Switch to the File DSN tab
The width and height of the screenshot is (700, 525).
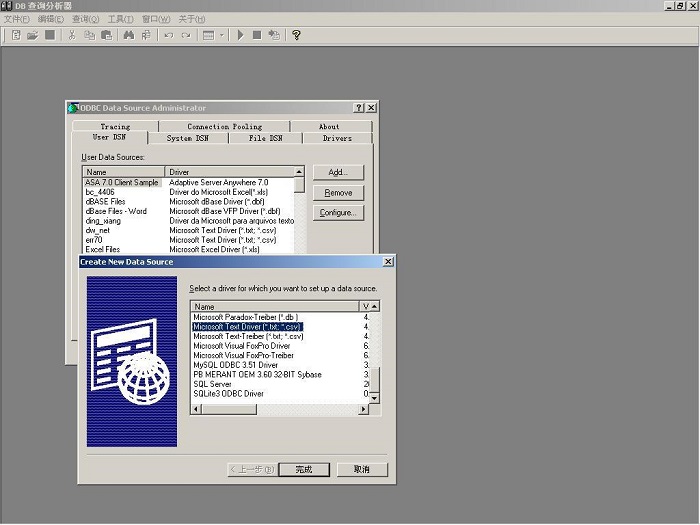pos(266,138)
